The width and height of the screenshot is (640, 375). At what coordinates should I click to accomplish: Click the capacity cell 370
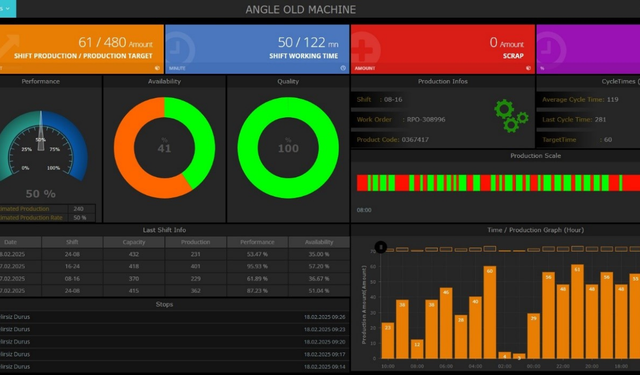(x=134, y=279)
